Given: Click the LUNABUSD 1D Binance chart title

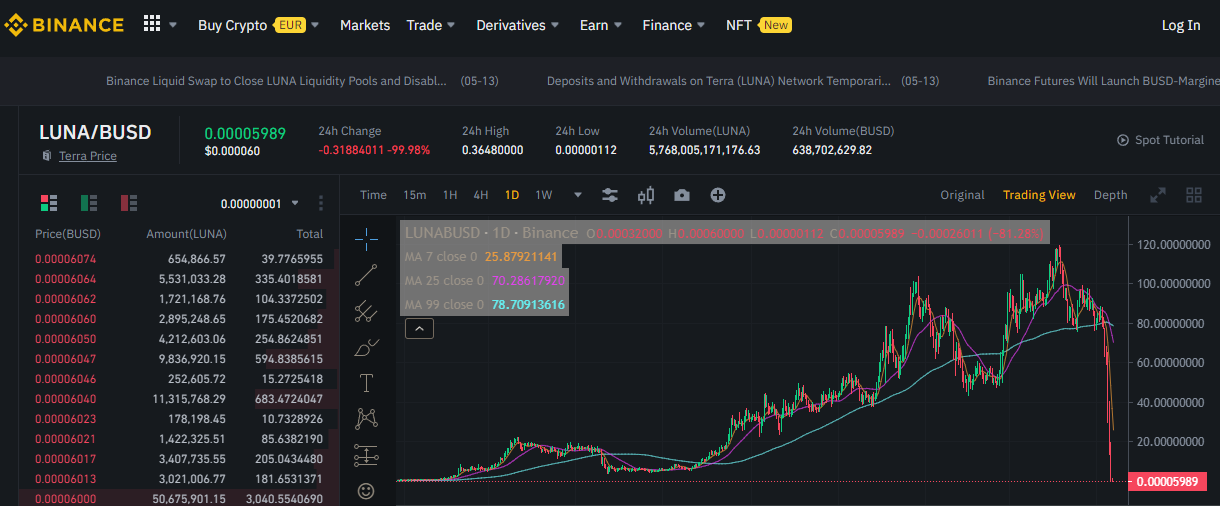Looking at the screenshot, I should (491, 233).
